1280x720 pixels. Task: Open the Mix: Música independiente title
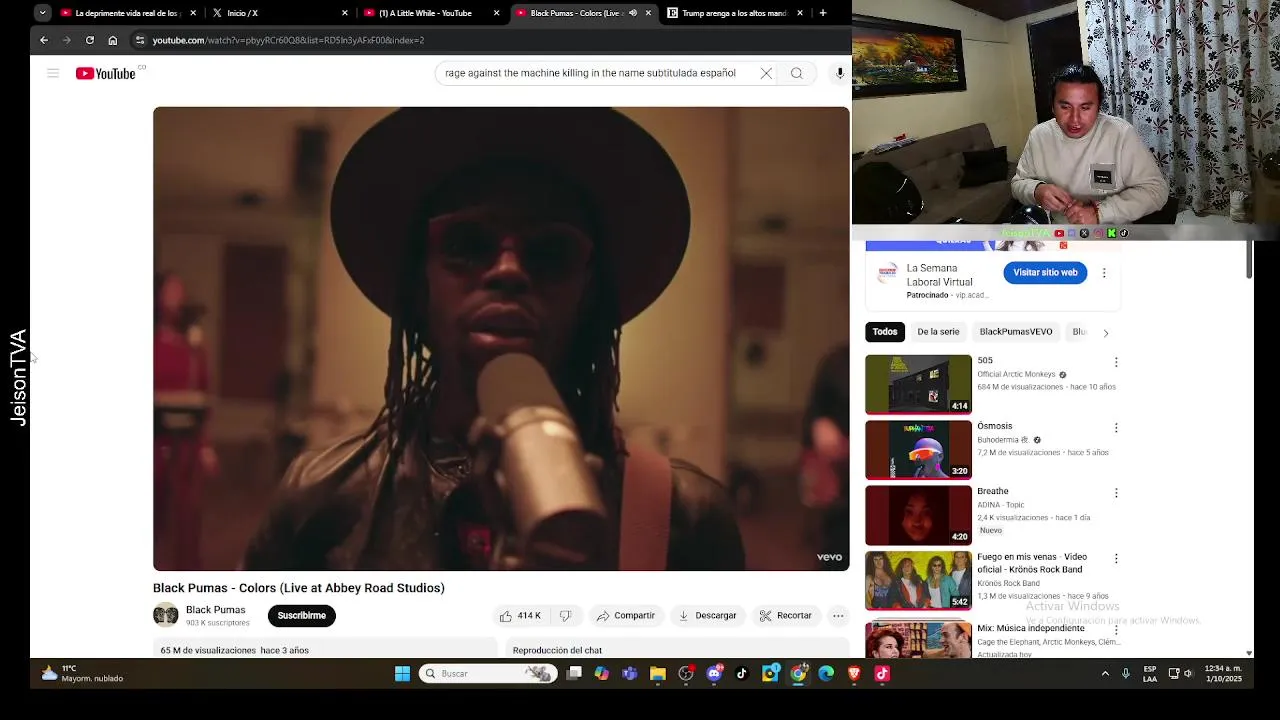click(1030, 628)
